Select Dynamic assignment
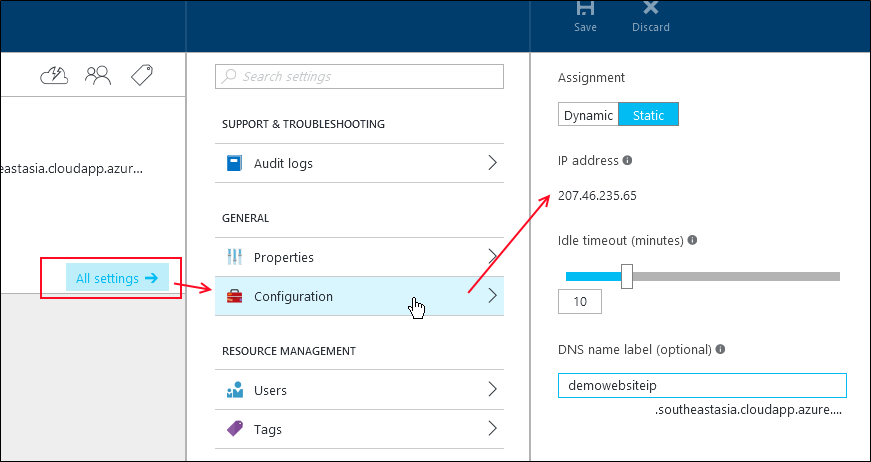Image resolution: width=871 pixels, height=462 pixels. tap(588, 115)
